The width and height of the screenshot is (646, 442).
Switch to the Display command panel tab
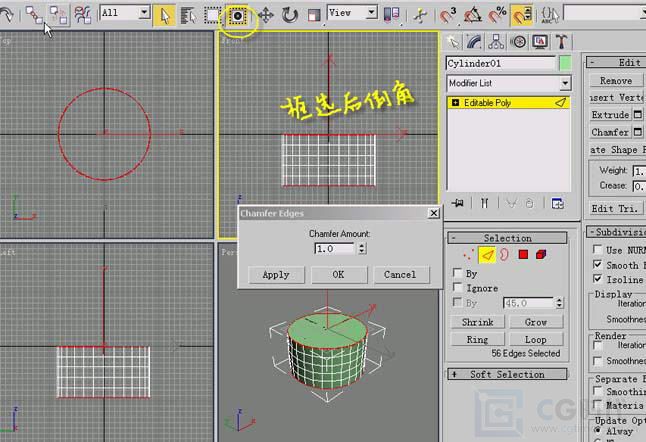(540, 42)
